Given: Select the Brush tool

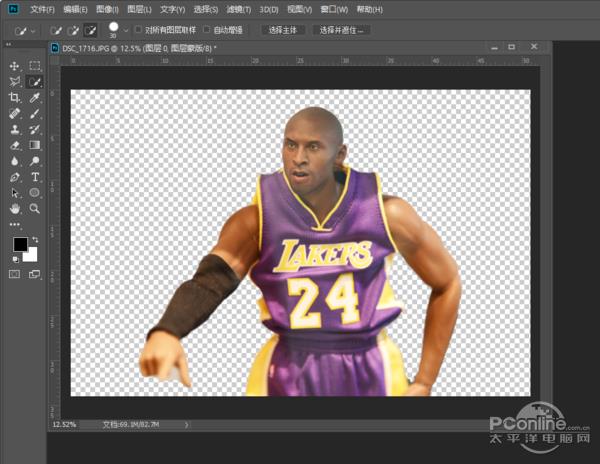Looking at the screenshot, I should (35, 114).
